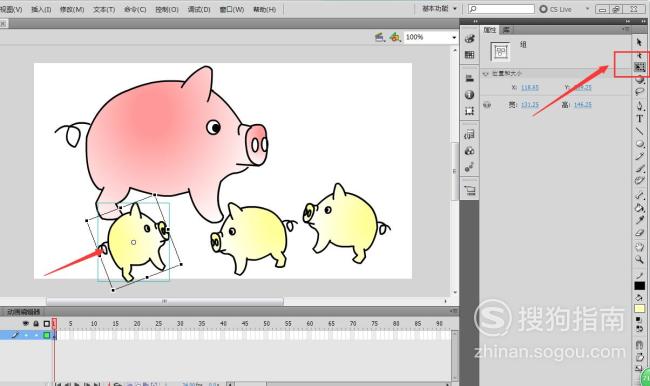Select the Lasso tool
Image resolution: width=650 pixels, height=386 pixels.
tap(639, 92)
